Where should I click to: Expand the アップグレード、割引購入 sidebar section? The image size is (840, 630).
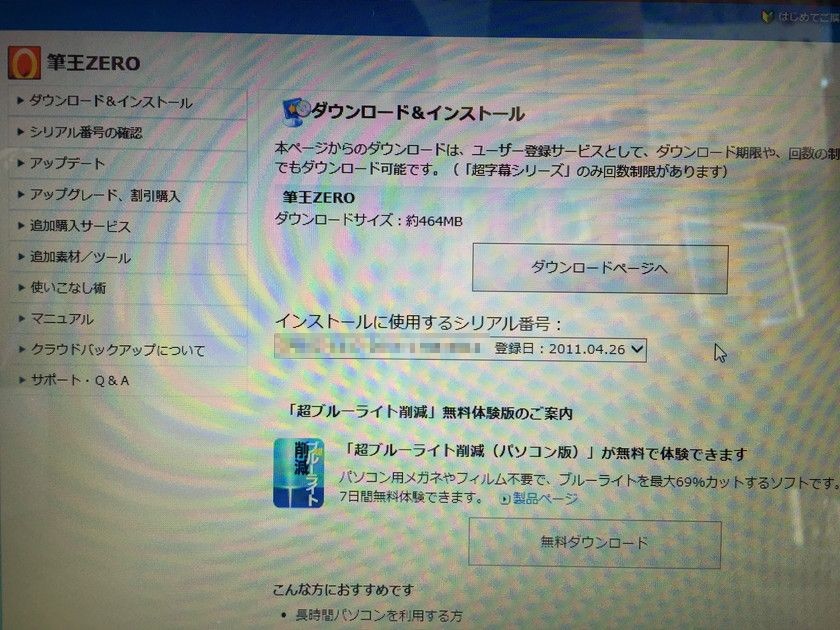(105, 194)
